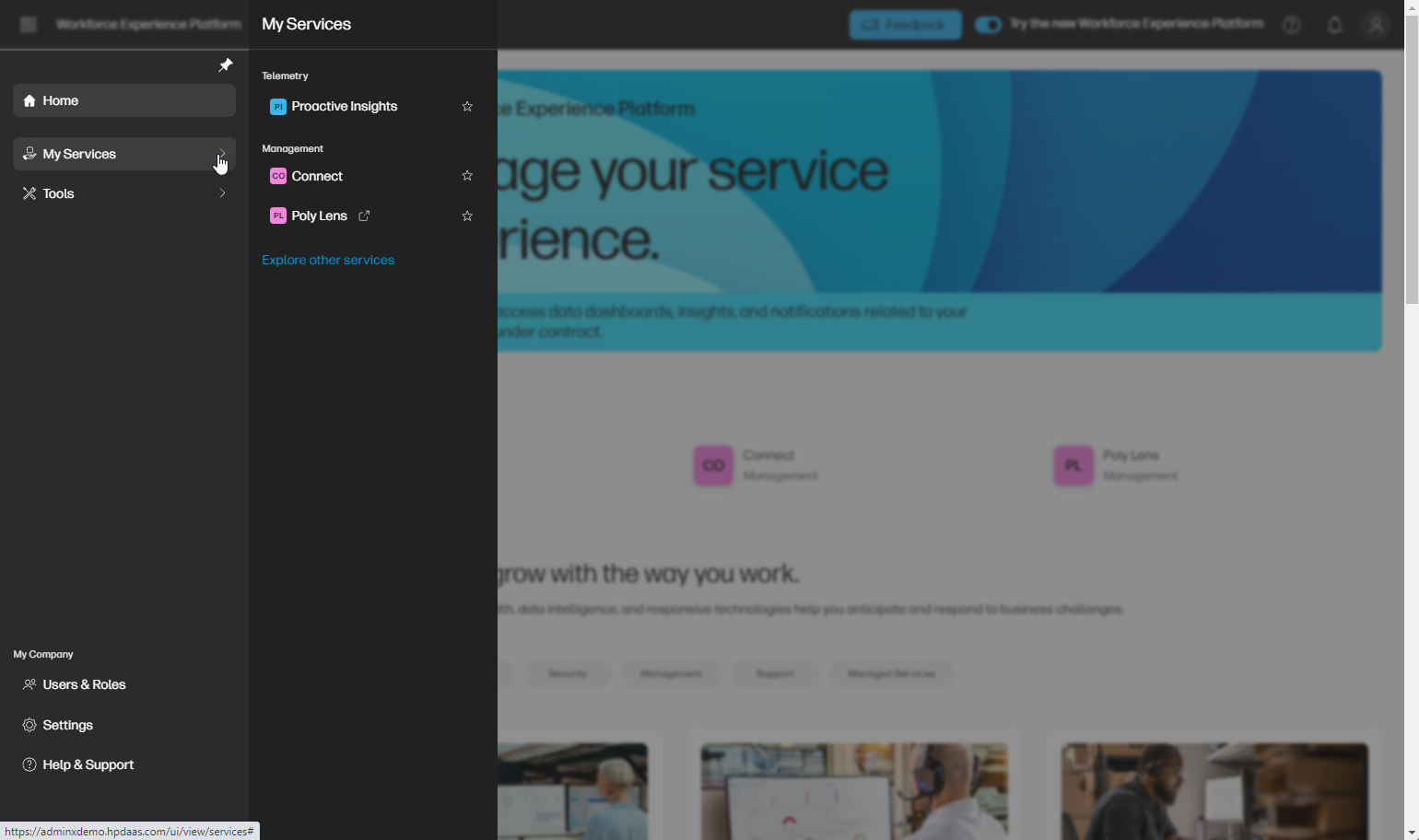Click the hamburger grid icon top left
Image resolution: width=1419 pixels, height=840 pixels.
(x=28, y=24)
